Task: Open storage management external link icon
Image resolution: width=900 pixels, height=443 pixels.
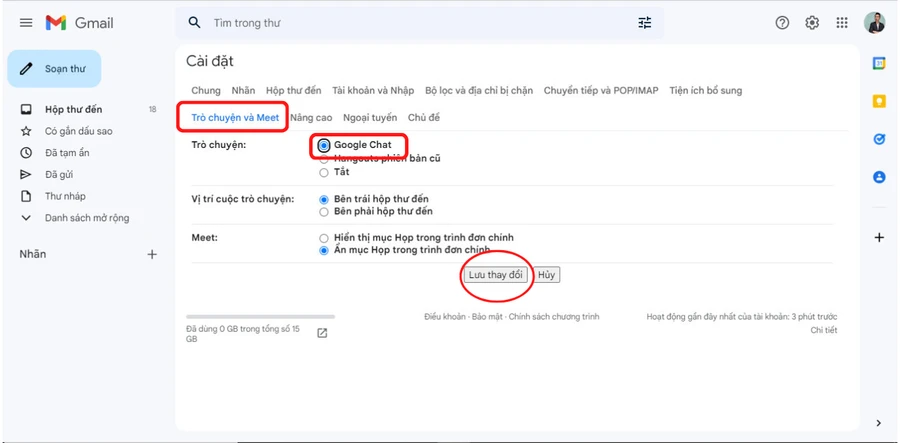Action: [x=323, y=333]
